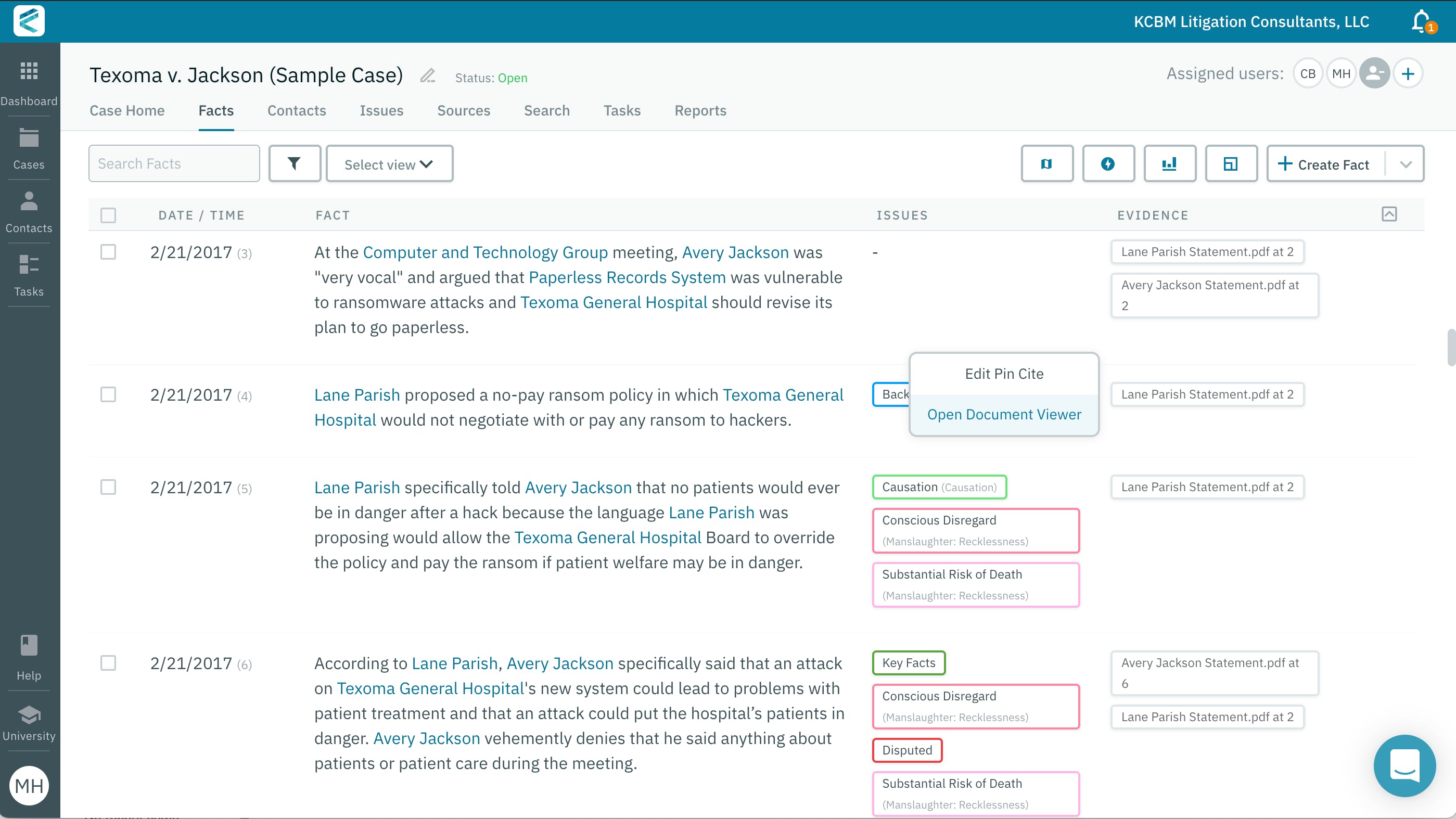This screenshot has height=819, width=1456.
Task: Open the chat support bubble
Action: (1404, 765)
